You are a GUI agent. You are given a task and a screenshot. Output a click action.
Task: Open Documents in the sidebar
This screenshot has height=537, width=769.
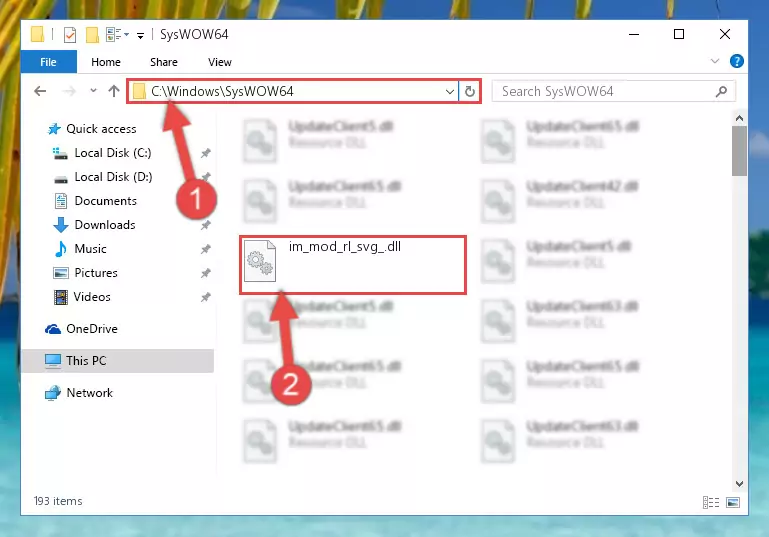[105, 201]
